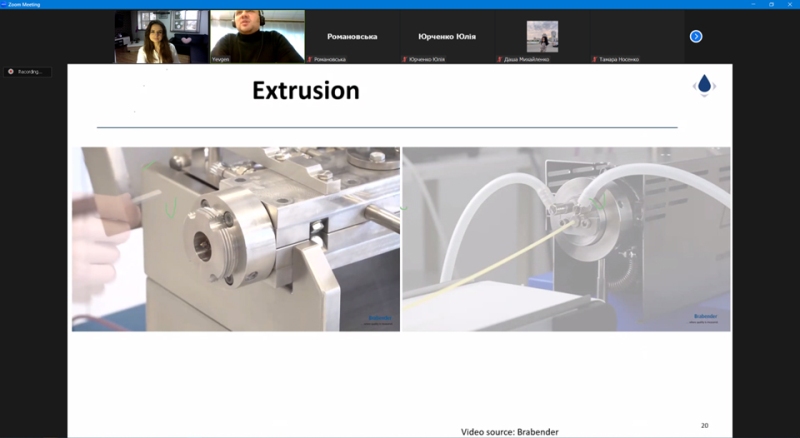Click the Zoom Meeting title bar icon
The width and height of the screenshot is (800, 438).
[4, 4]
